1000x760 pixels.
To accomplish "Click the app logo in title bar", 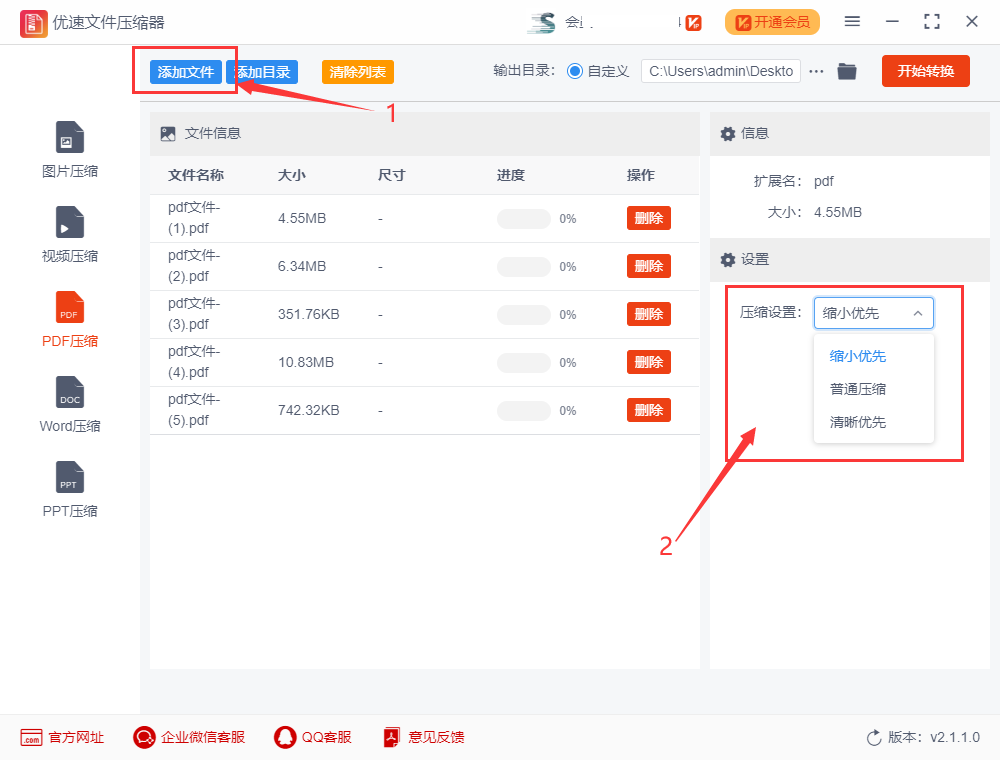I will pyautogui.click(x=33, y=23).
